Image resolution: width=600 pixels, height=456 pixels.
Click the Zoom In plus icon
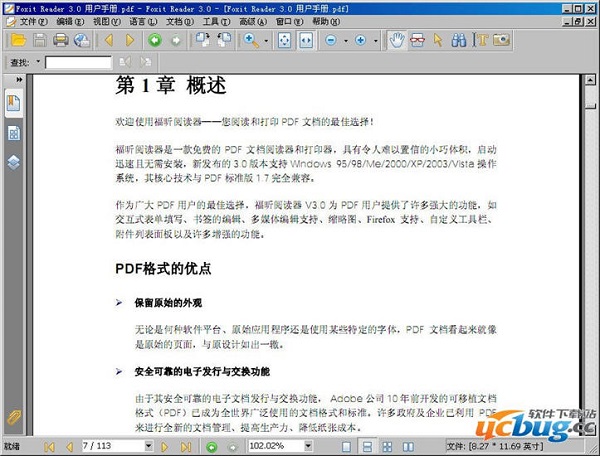point(360,40)
